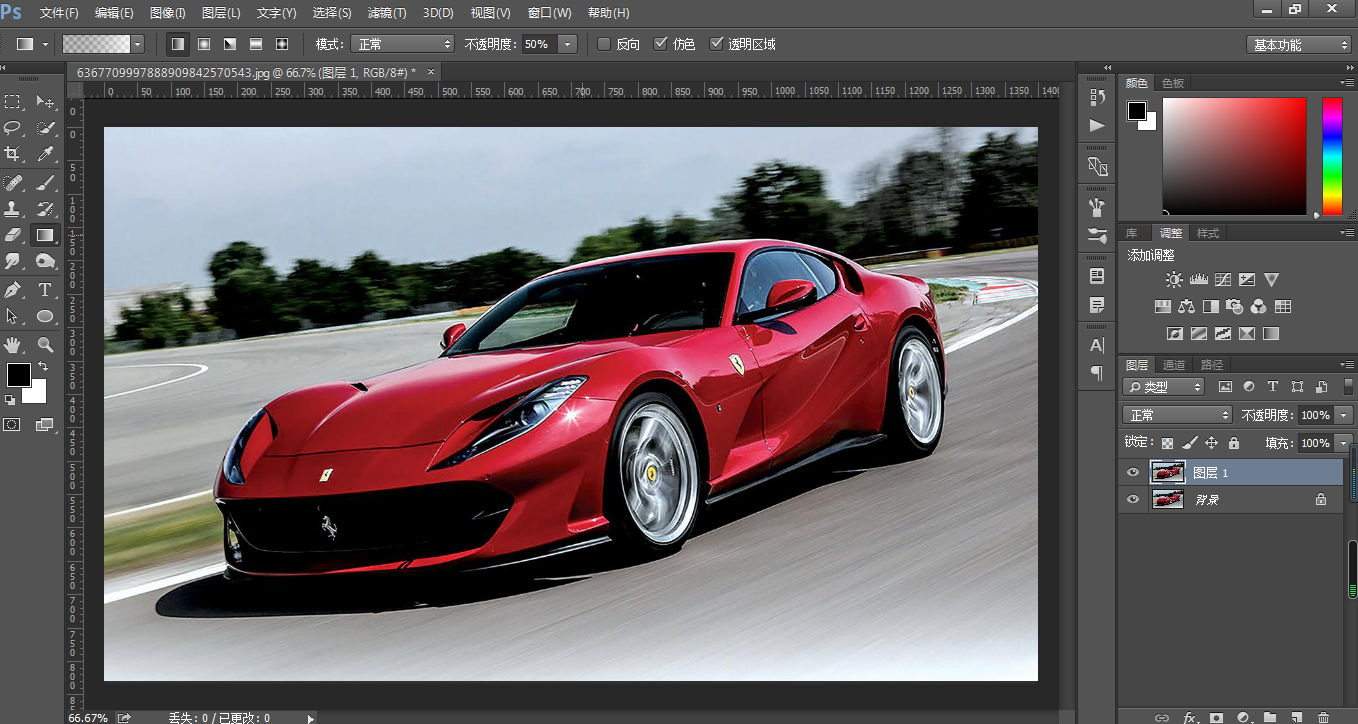
Task: Open the 窗口(W) menu
Action: coord(549,13)
